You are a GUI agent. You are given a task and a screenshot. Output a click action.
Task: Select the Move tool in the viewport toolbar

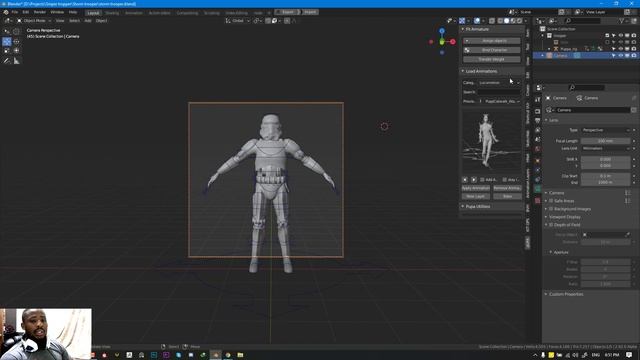(x=7, y=41)
